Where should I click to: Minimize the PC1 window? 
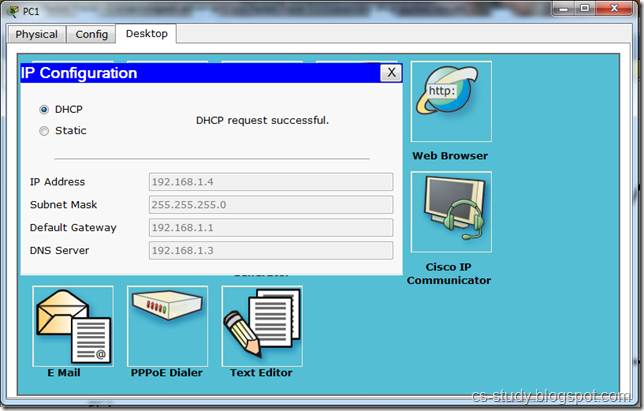(564, 8)
